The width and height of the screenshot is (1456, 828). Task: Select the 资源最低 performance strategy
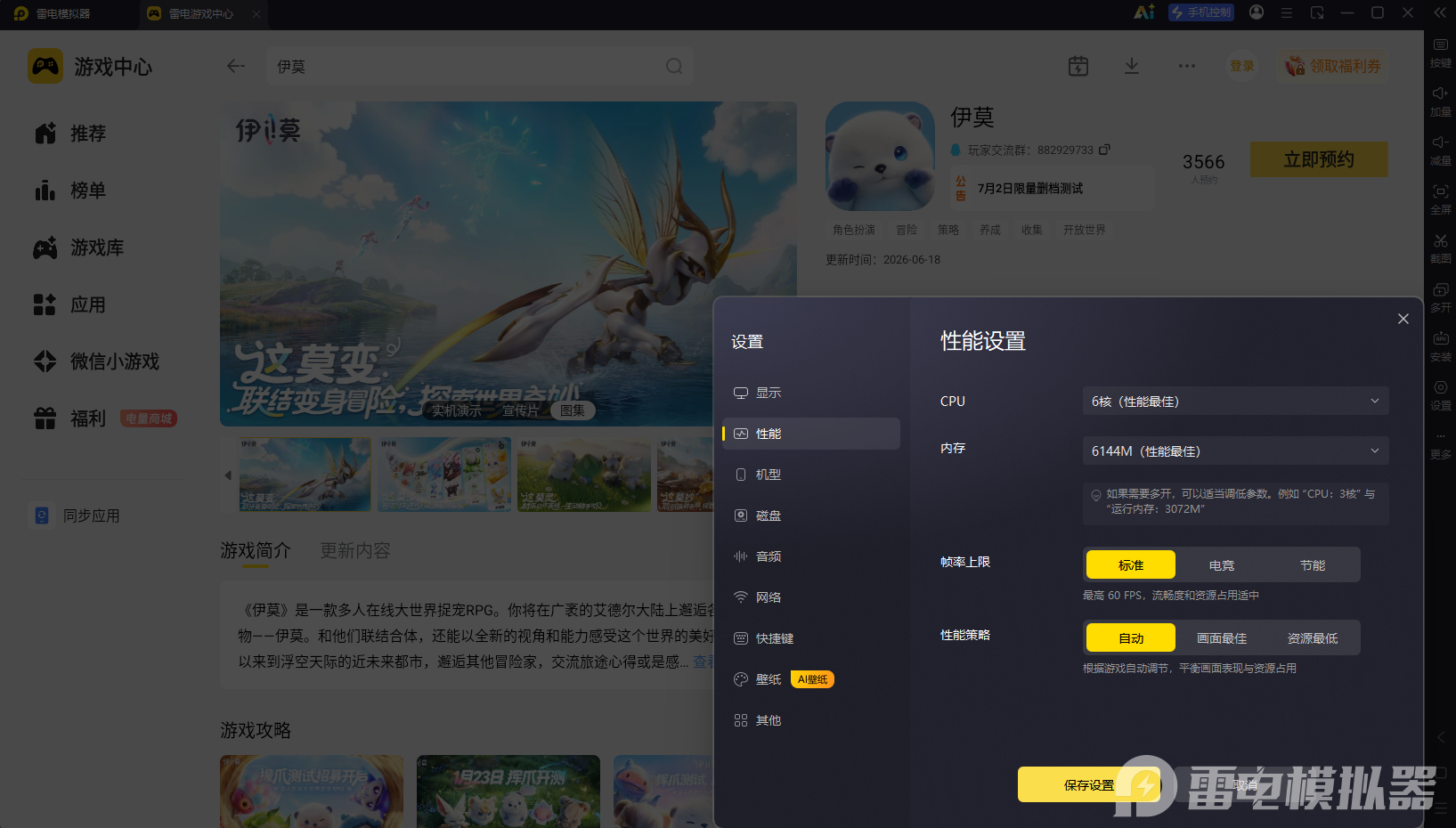click(1313, 637)
